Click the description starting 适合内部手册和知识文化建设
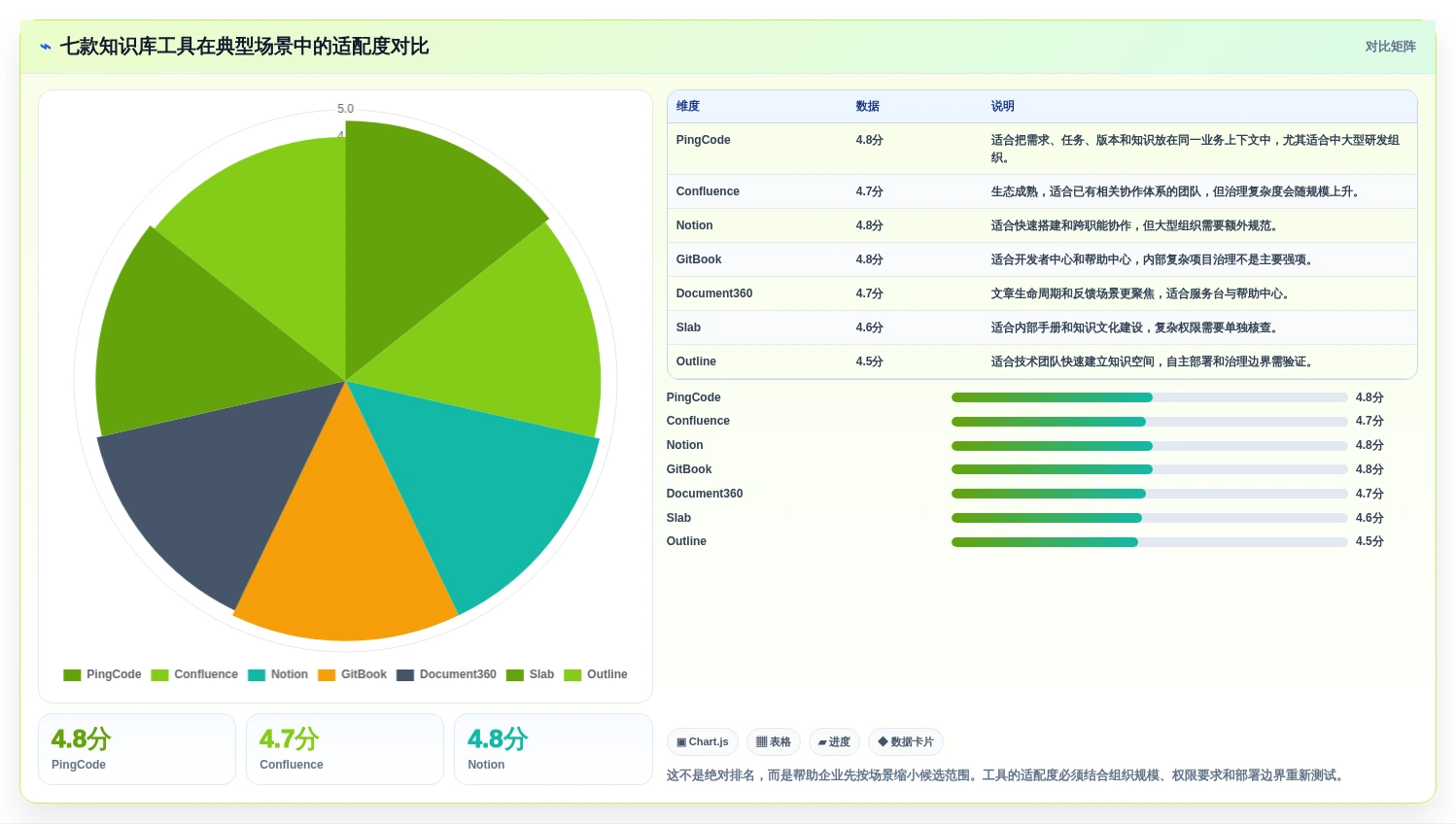Screen dimensions: 1456x824 coord(1134,327)
